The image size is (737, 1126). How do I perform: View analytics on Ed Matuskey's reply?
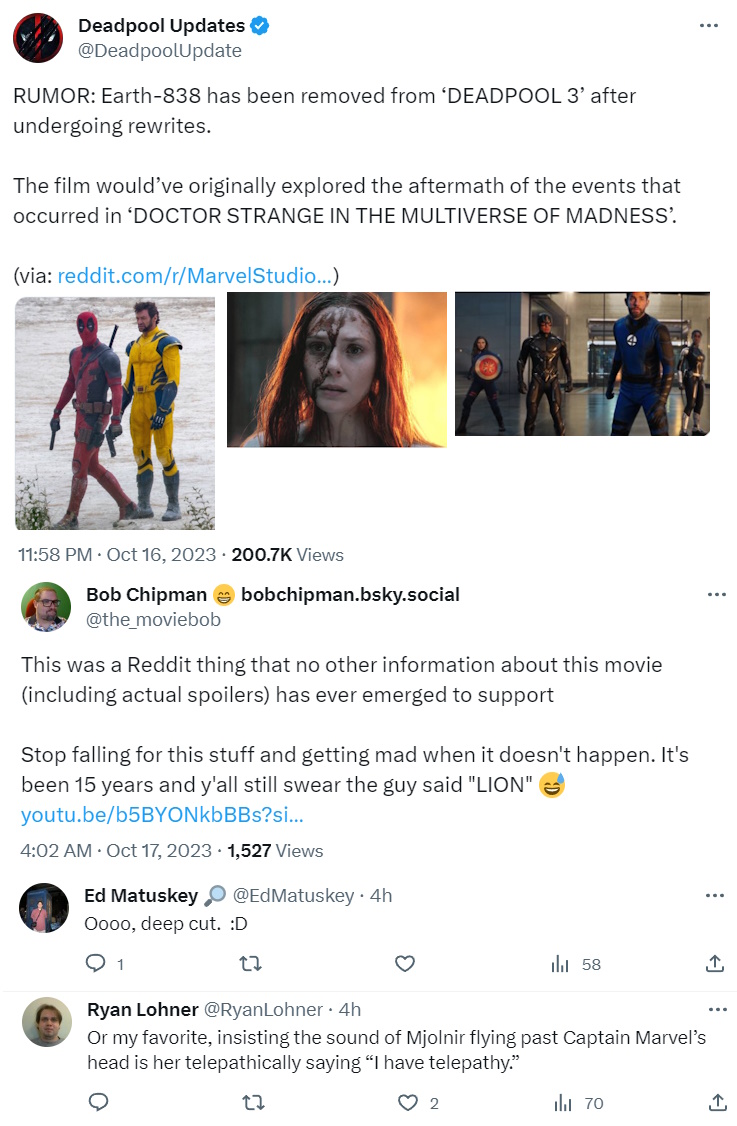575,964
